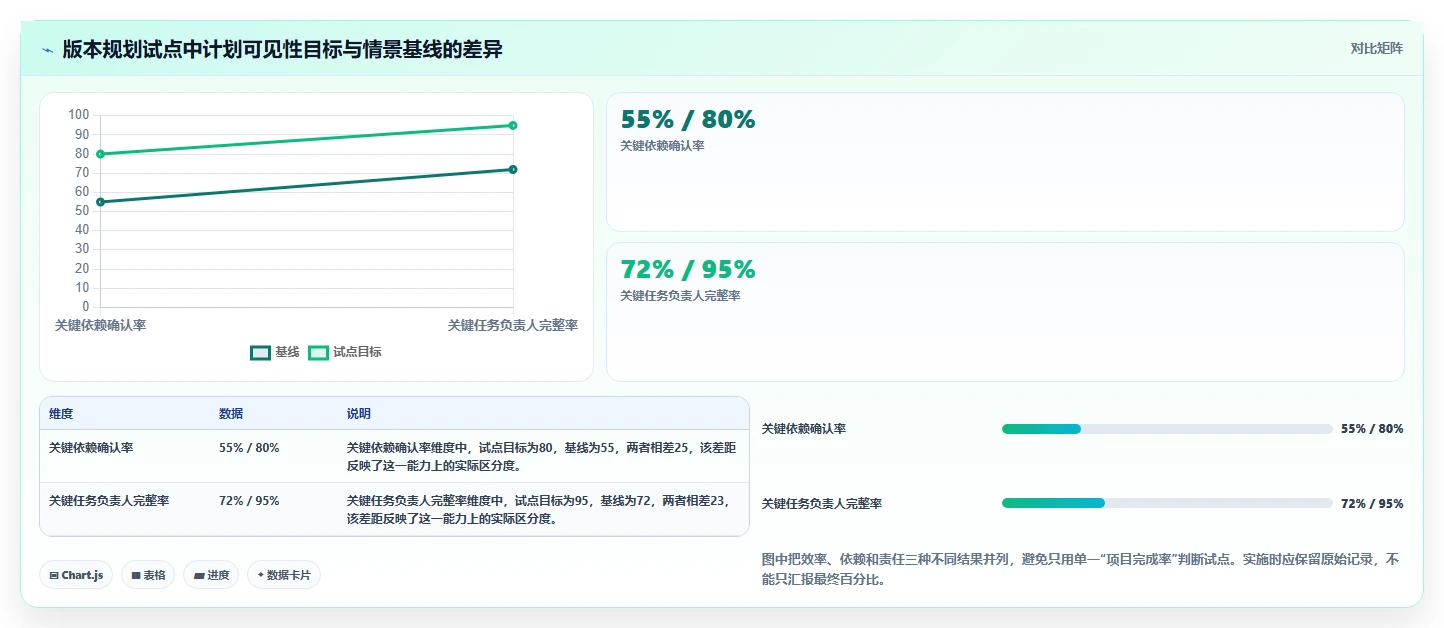Click the 数据卡片 tag chip
Viewport: 1444px width, 628px height.
pyautogui.click(x=284, y=575)
